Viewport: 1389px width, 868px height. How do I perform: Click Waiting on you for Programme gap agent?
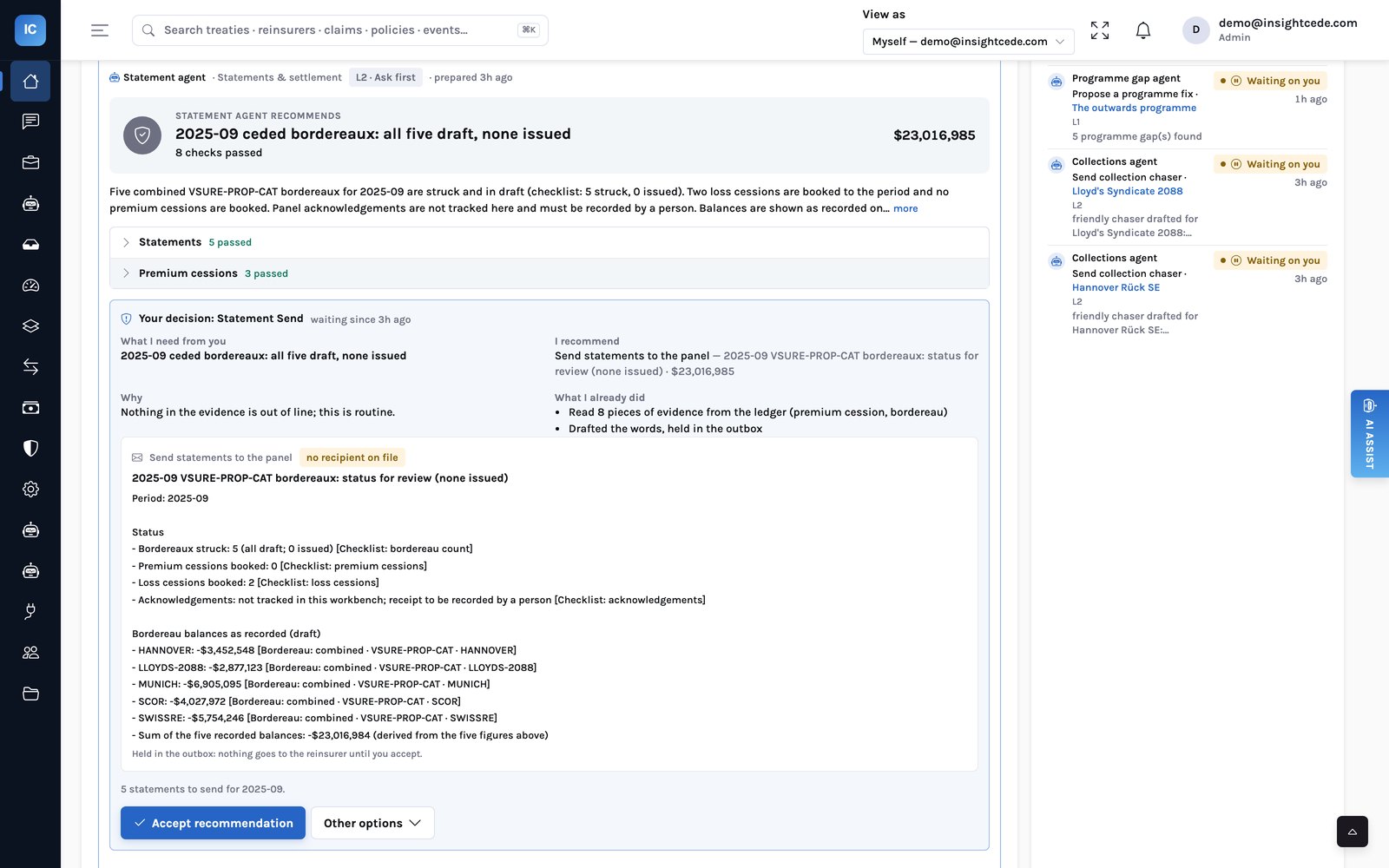tap(1270, 81)
